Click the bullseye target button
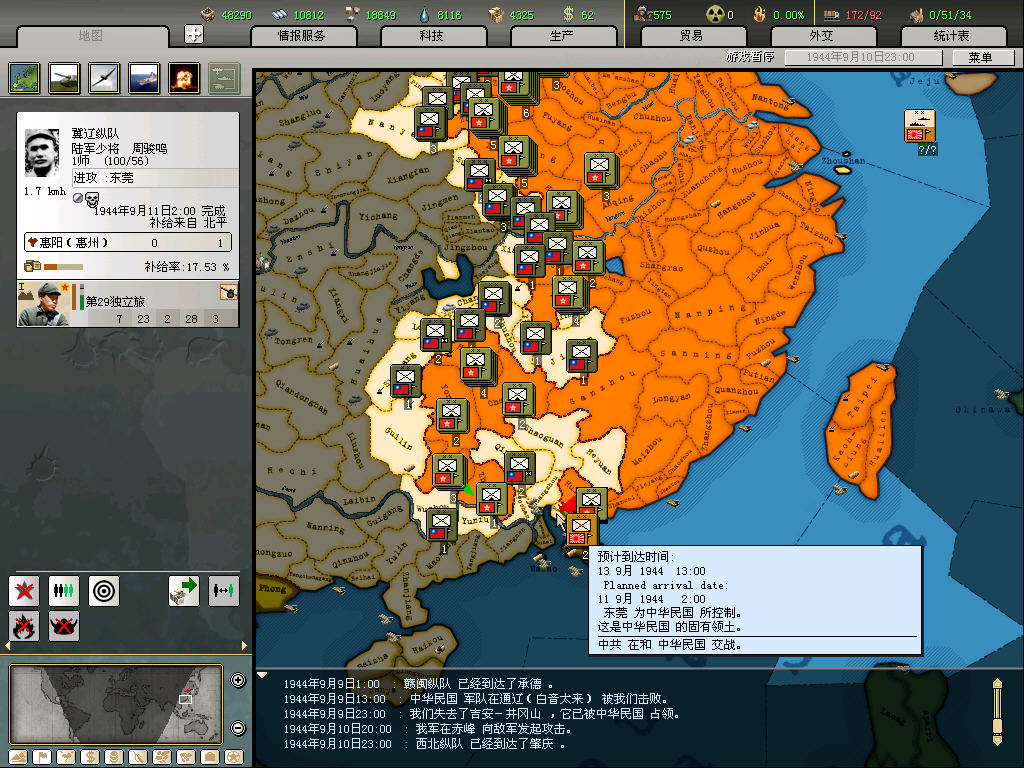 coord(104,591)
